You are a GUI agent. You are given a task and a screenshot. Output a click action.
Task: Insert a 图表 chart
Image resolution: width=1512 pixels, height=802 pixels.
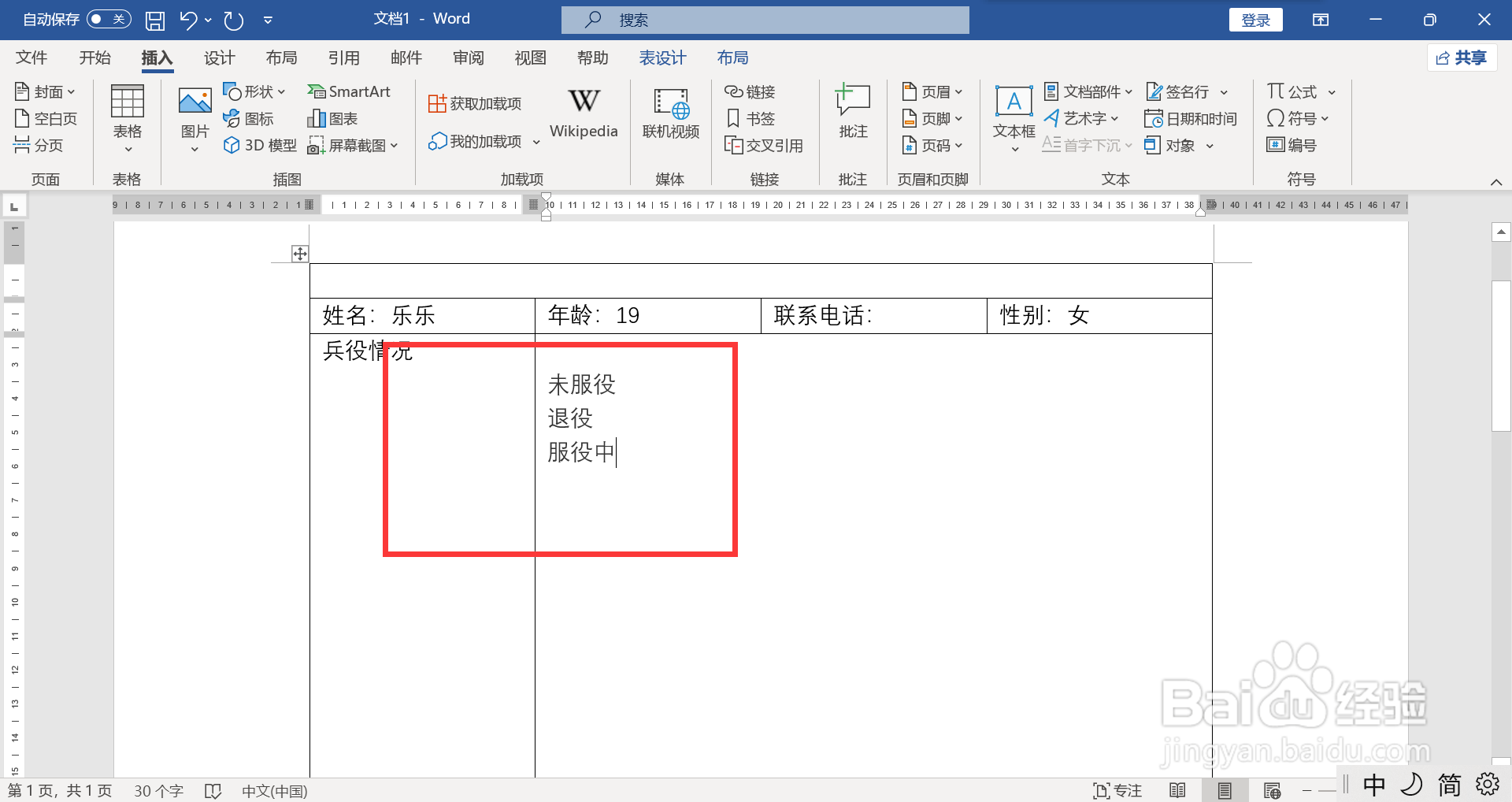click(332, 119)
